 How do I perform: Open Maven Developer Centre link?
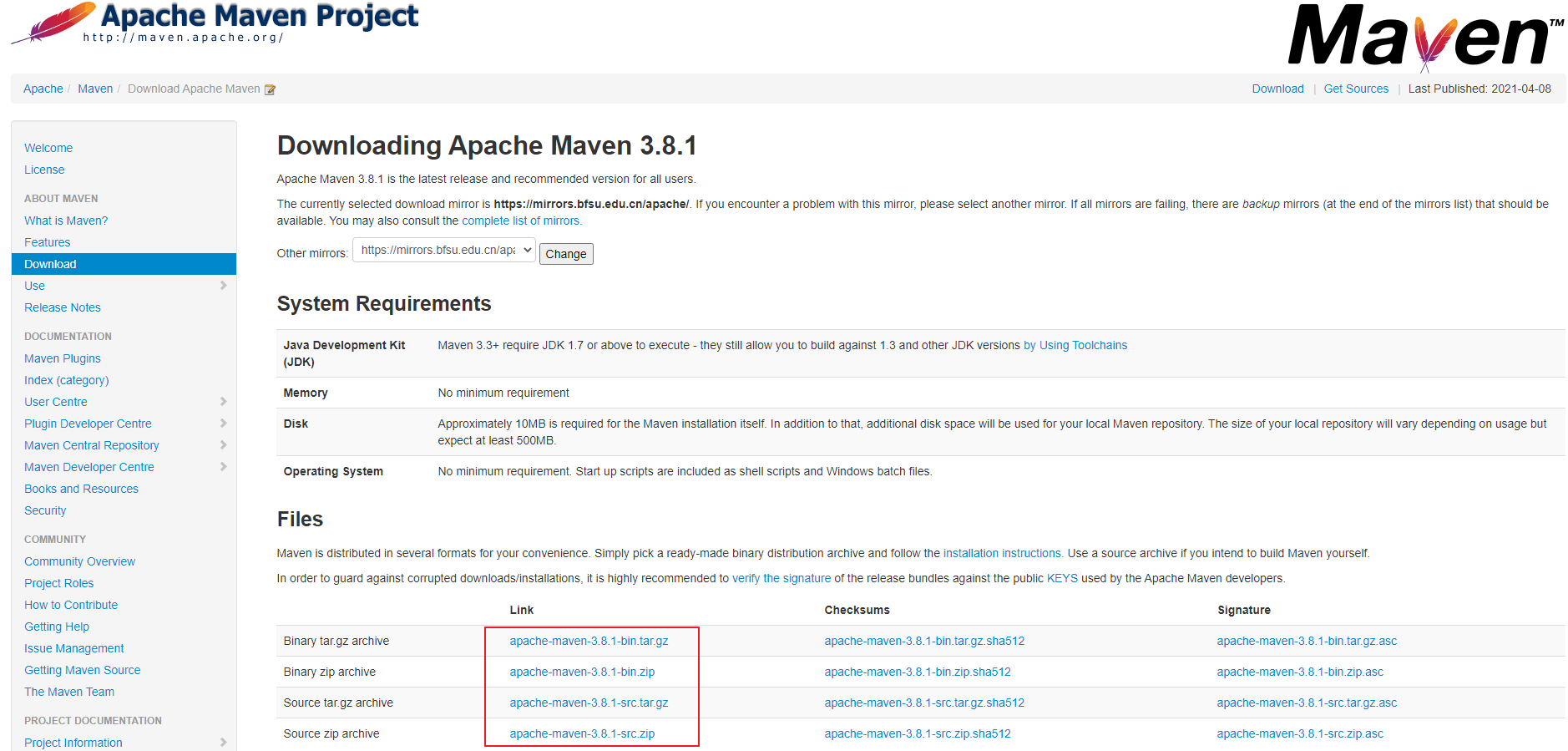tap(89, 467)
